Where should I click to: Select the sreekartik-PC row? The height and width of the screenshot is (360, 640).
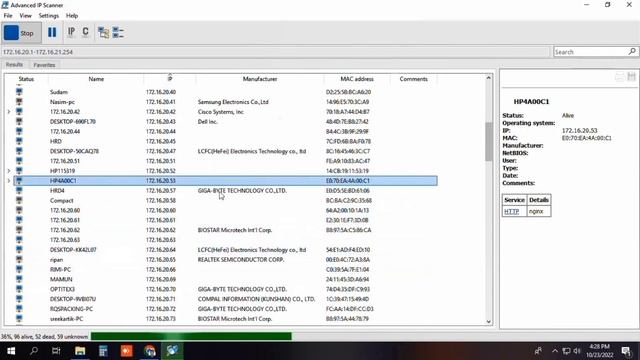point(225,319)
